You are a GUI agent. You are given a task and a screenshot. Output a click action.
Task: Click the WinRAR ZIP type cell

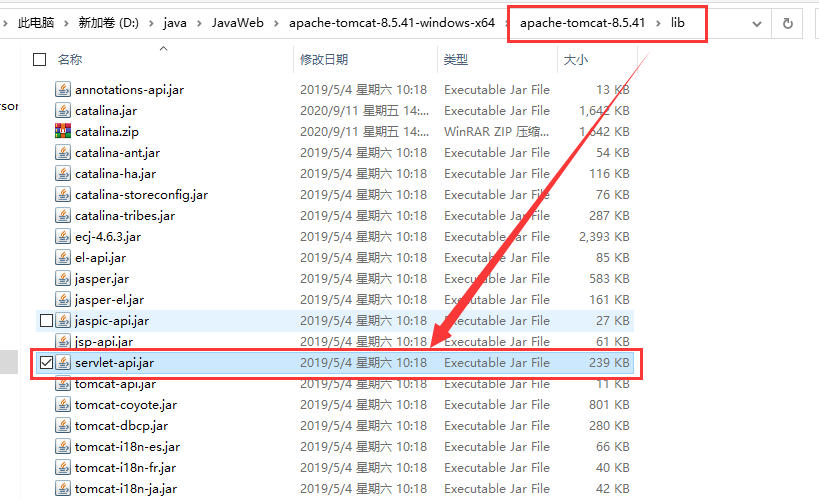(496, 132)
